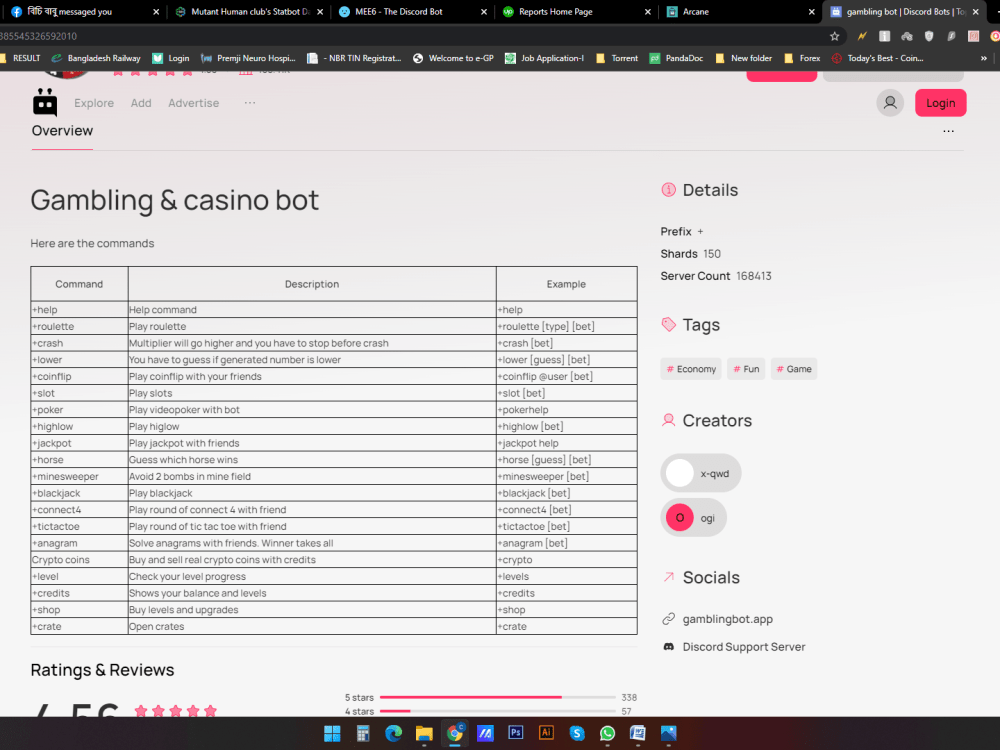Click the Creators person icon
The width and height of the screenshot is (1000, 750).
click(x=668, y=420)
